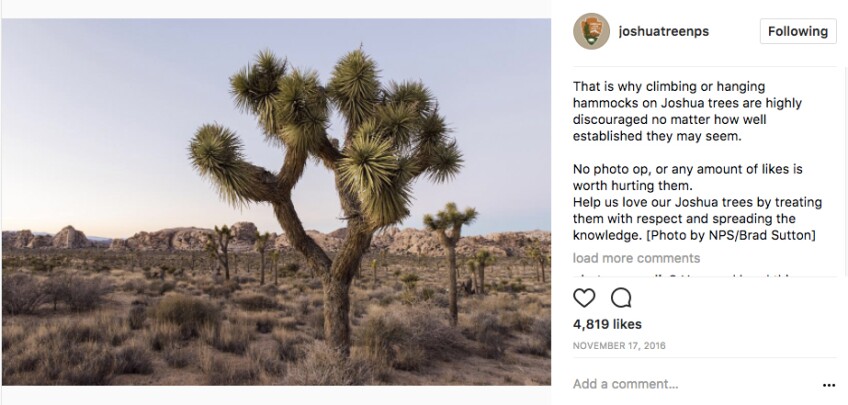The image size is (848, 405).
Task: Like the post with the heart icon
Action: click(584, 297)
